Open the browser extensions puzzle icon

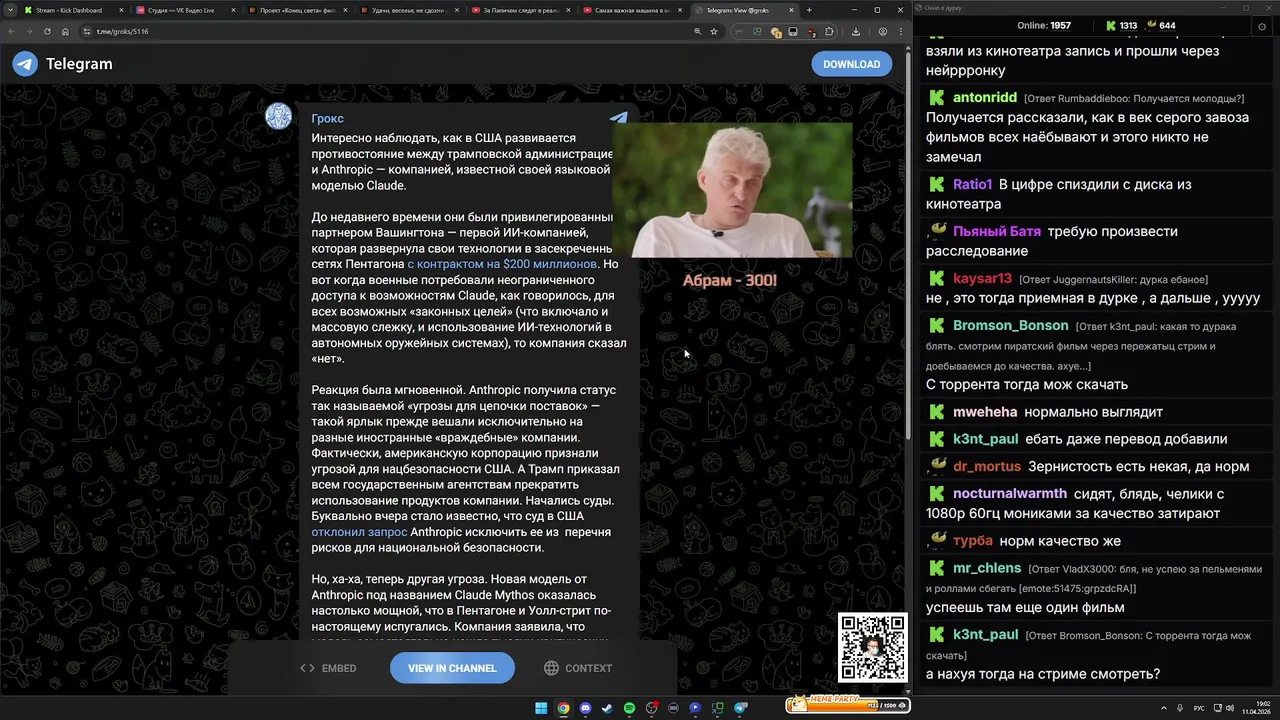[829, 31]
